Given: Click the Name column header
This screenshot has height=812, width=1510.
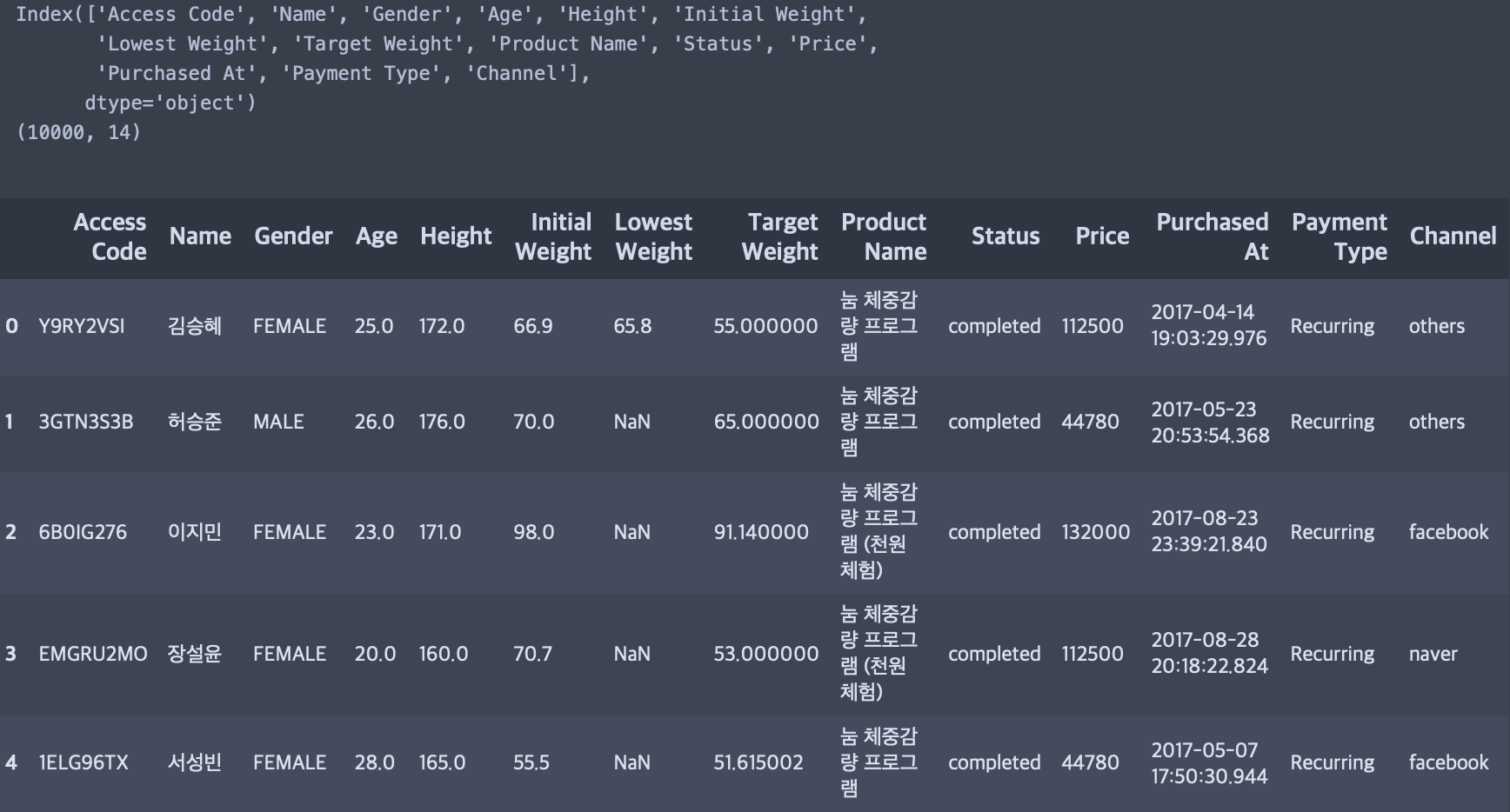Looking at the screenshot, I should (200, 236).
